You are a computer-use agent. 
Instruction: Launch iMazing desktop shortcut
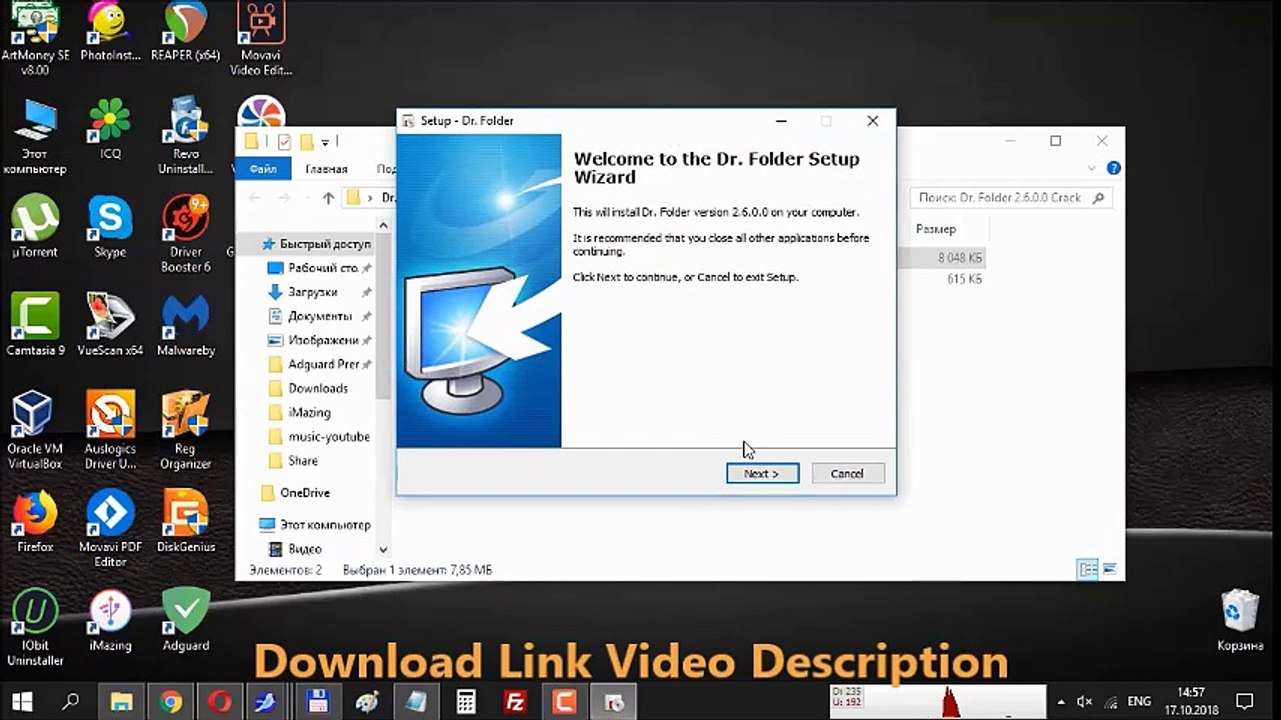click(110, 620)
